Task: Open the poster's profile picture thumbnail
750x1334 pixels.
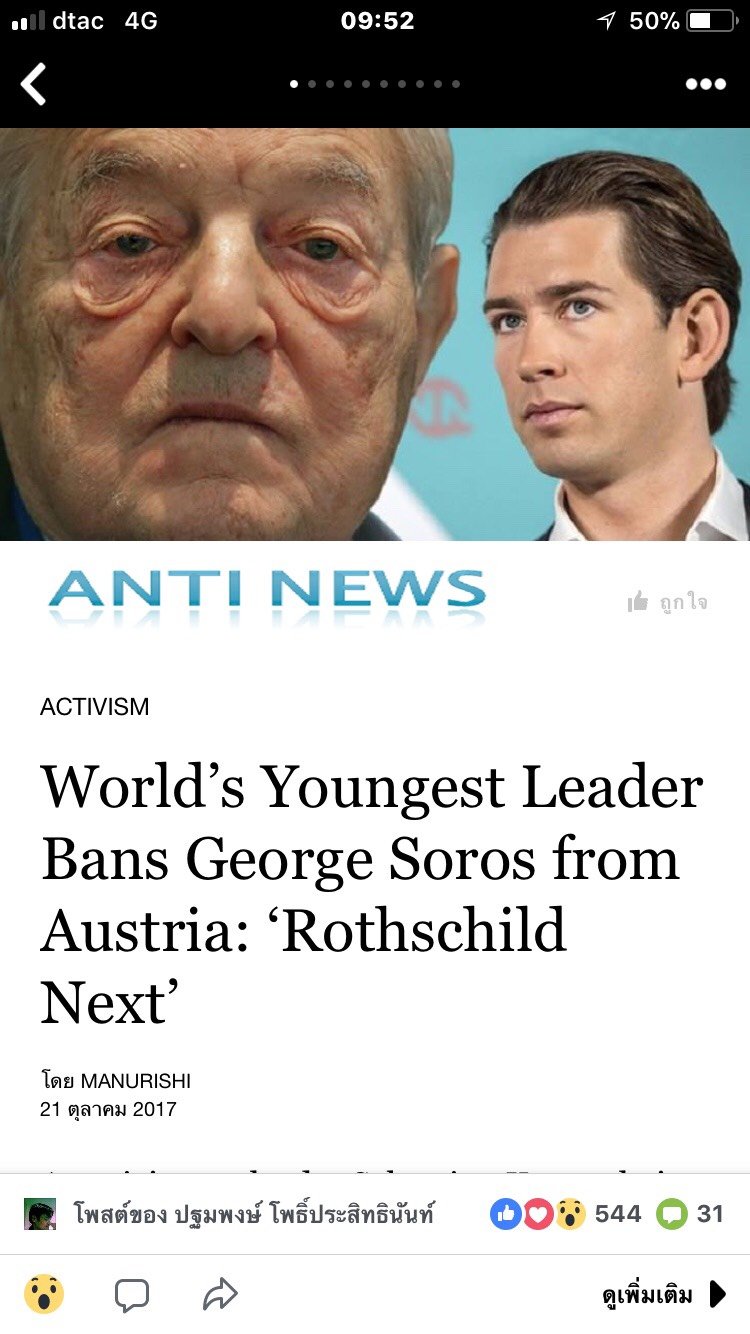Action: (x=40, y=1214)
